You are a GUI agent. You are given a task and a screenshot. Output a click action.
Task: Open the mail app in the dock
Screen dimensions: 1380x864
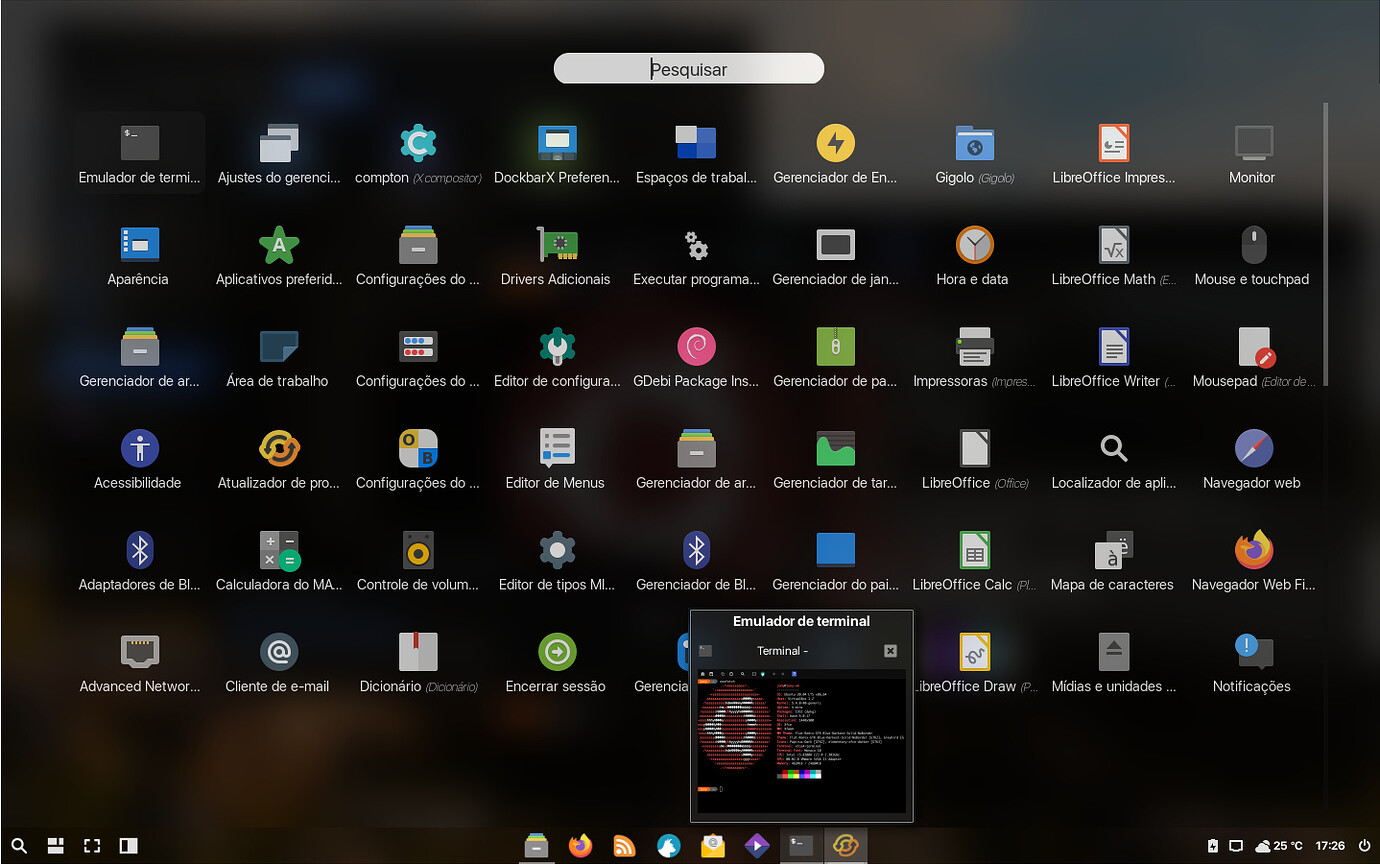click(x=712, y=846)
